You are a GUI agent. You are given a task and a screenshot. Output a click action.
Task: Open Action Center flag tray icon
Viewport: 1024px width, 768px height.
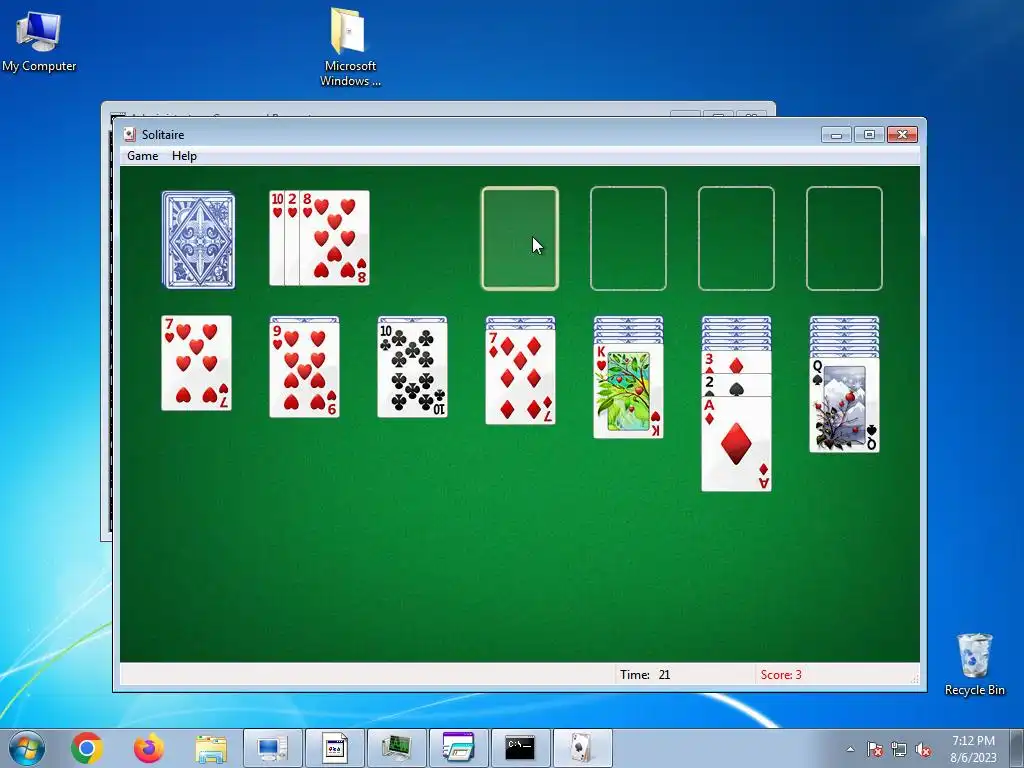click(874, 749)
